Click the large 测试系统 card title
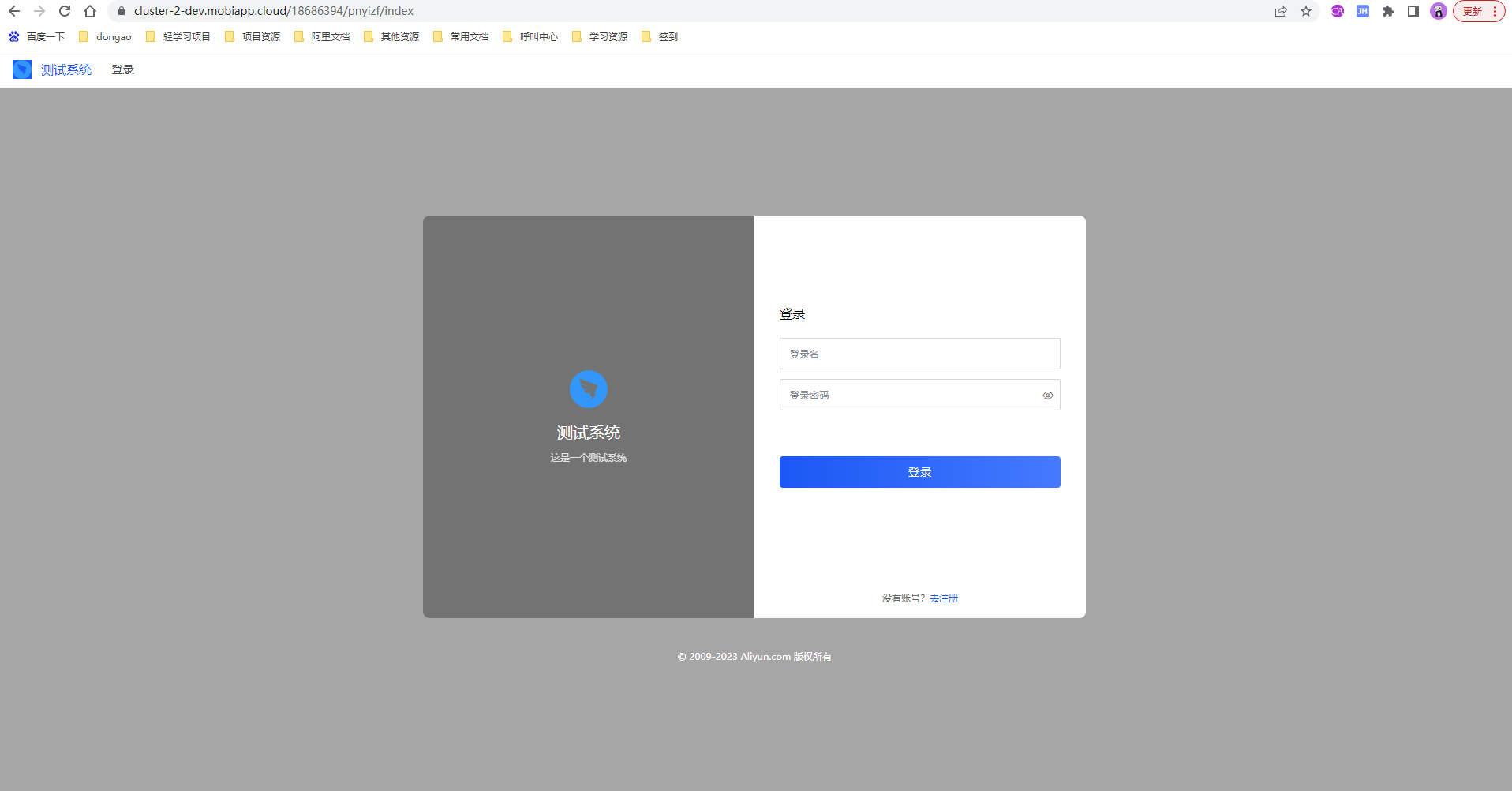The height and width of the screenshot is (791, 1512). click(589, 433)
